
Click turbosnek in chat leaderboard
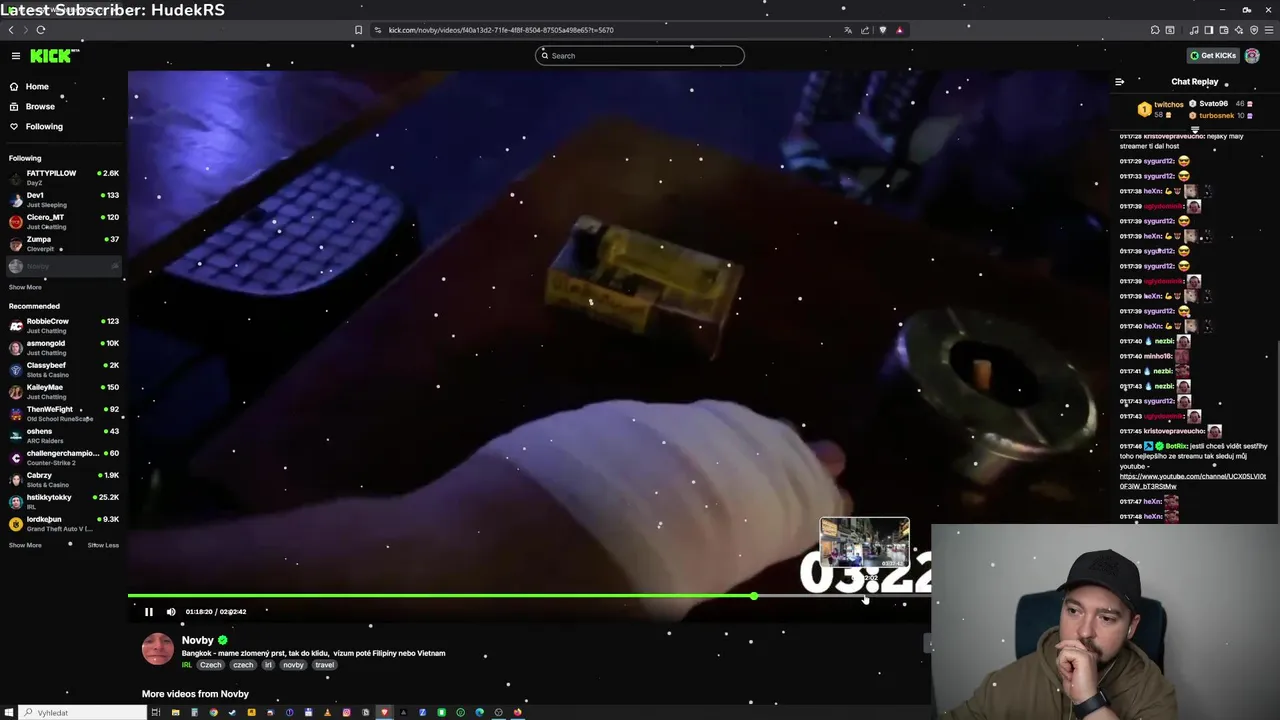tap(1221, 116)
